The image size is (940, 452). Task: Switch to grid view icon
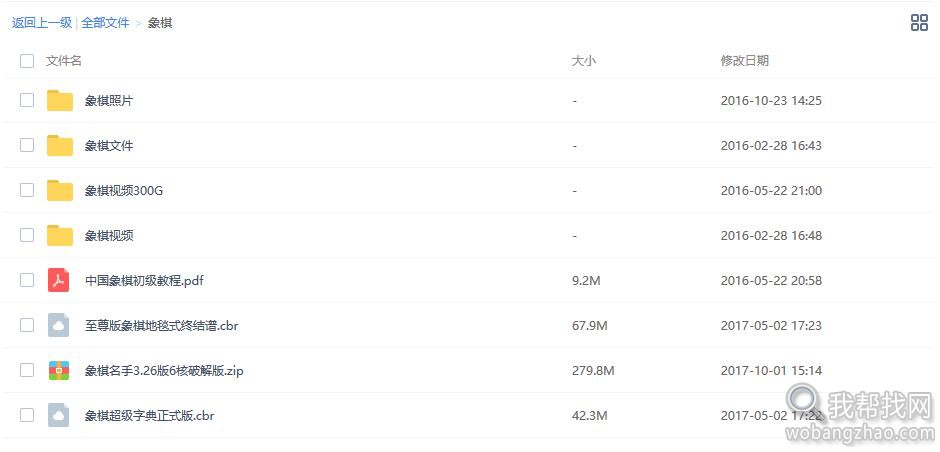click(918, 23)
